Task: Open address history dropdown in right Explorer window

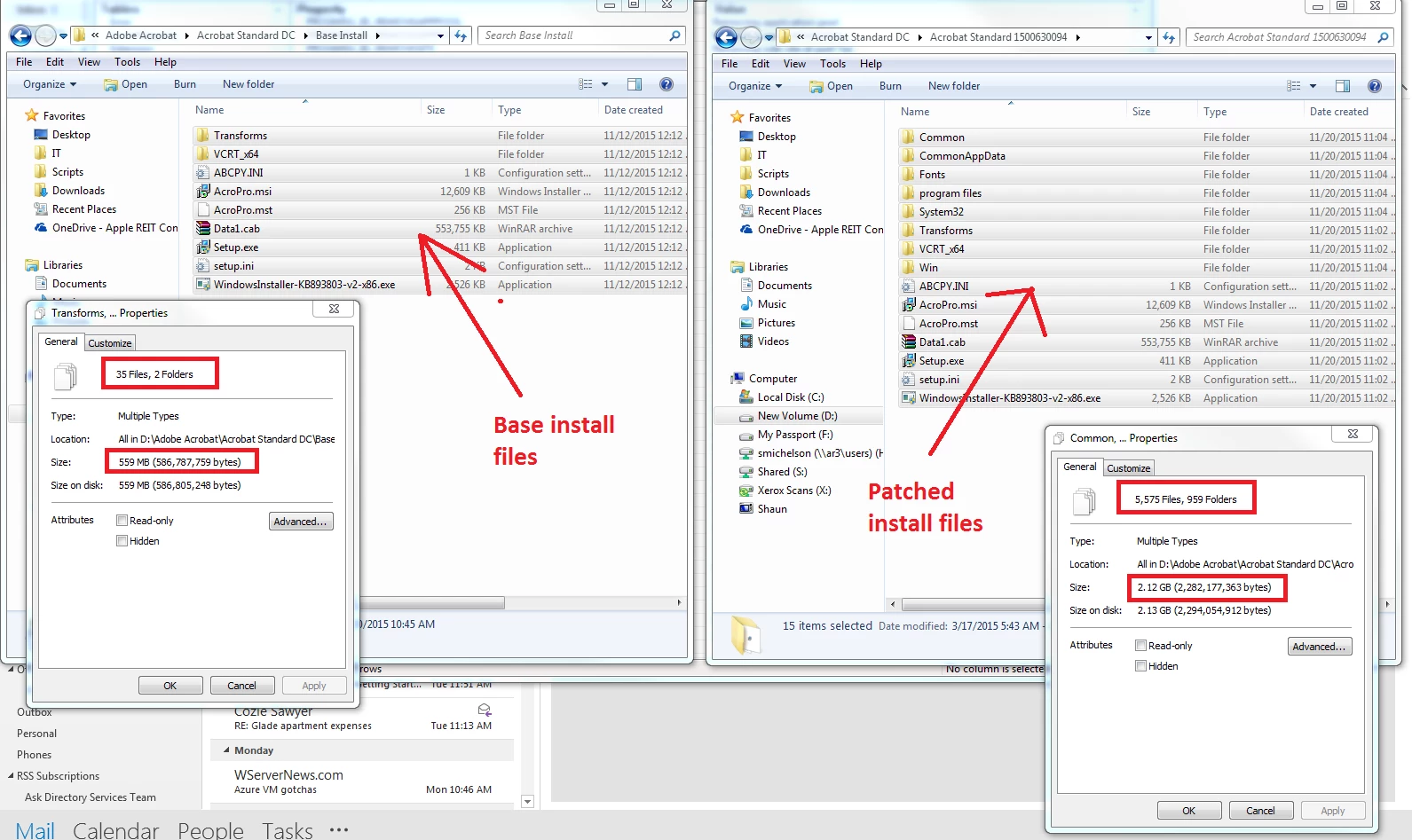Action: tap(1148, 37)
